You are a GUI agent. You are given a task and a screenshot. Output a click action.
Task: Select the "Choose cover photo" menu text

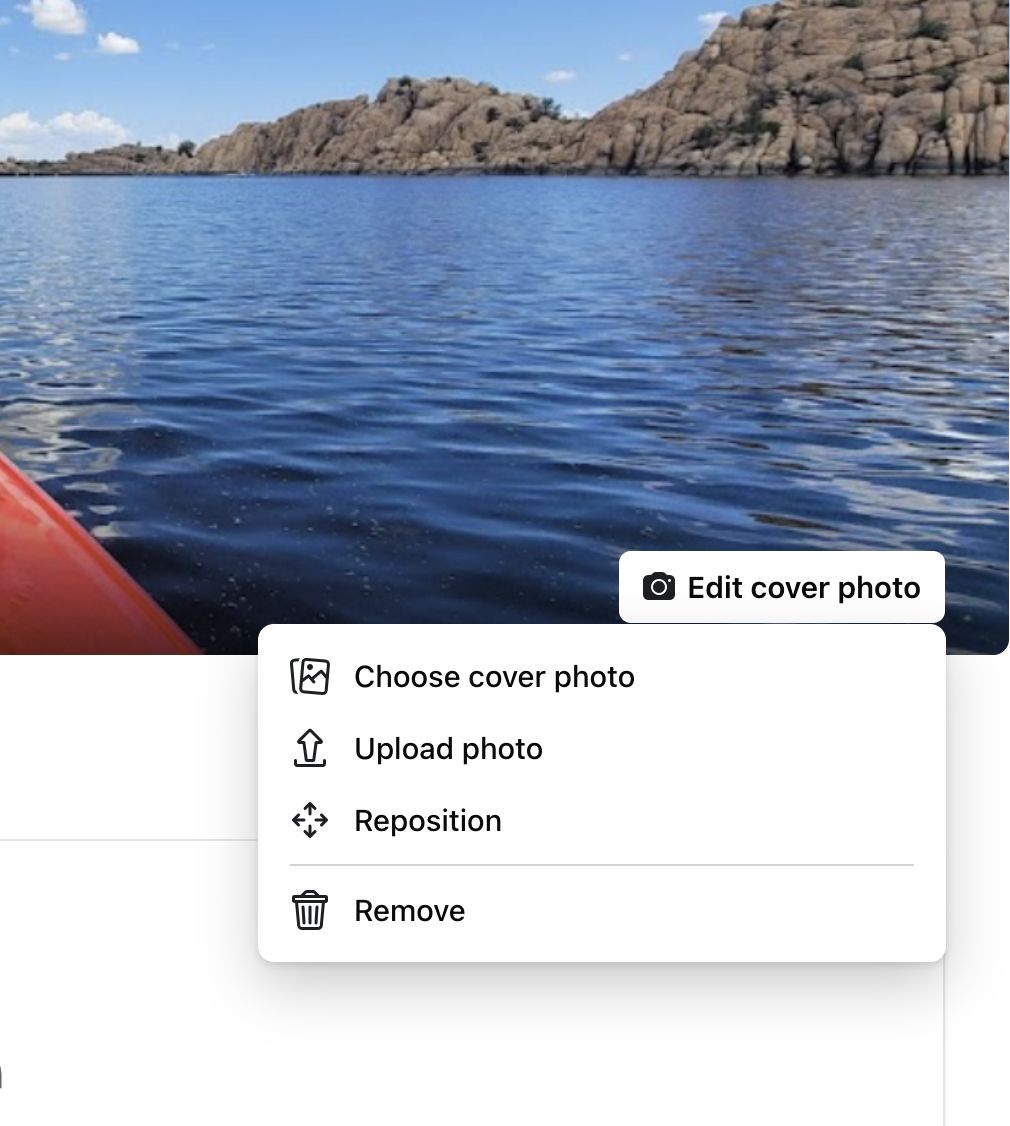click(494, 677)
